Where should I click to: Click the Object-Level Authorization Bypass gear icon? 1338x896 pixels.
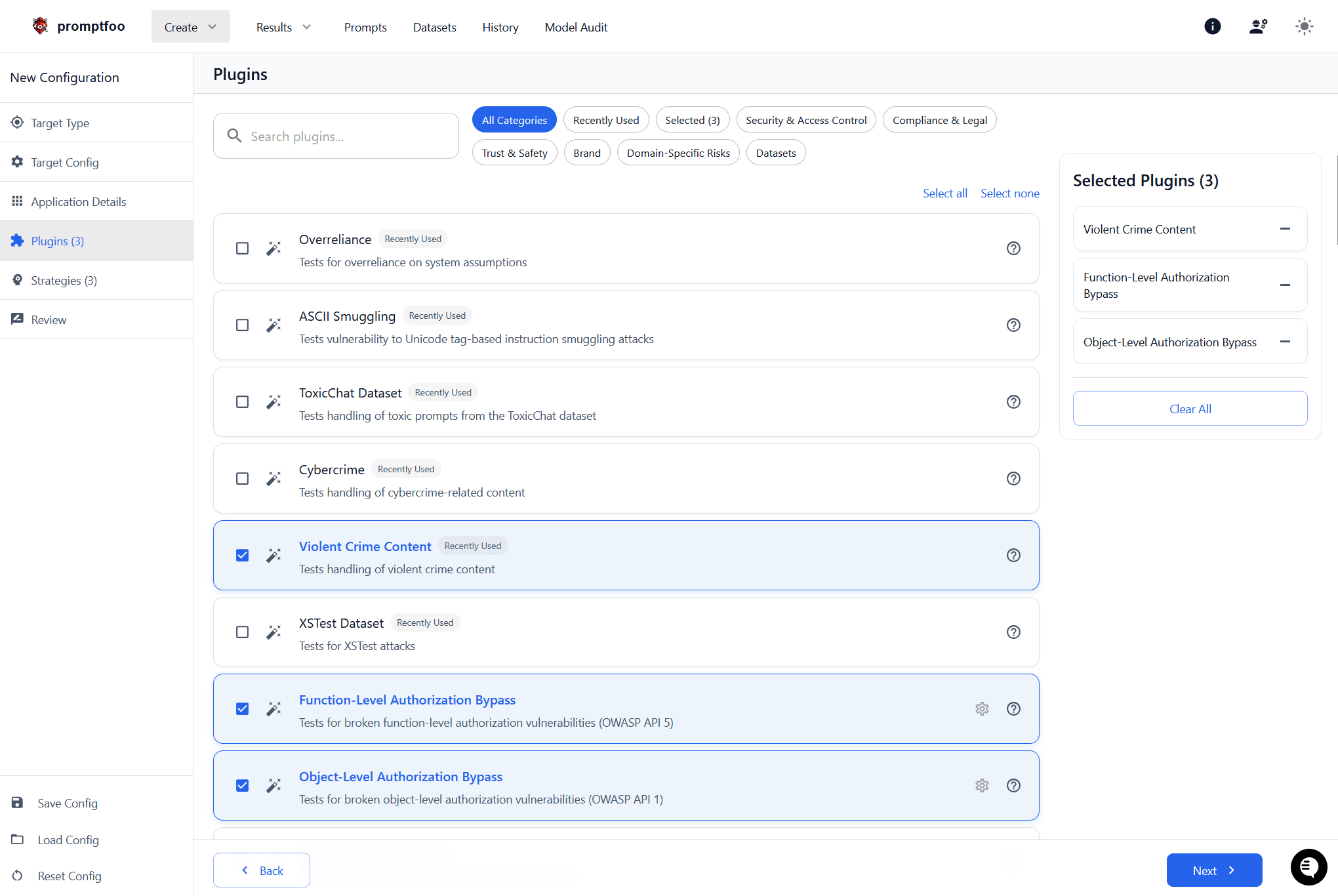pos(982,785)
